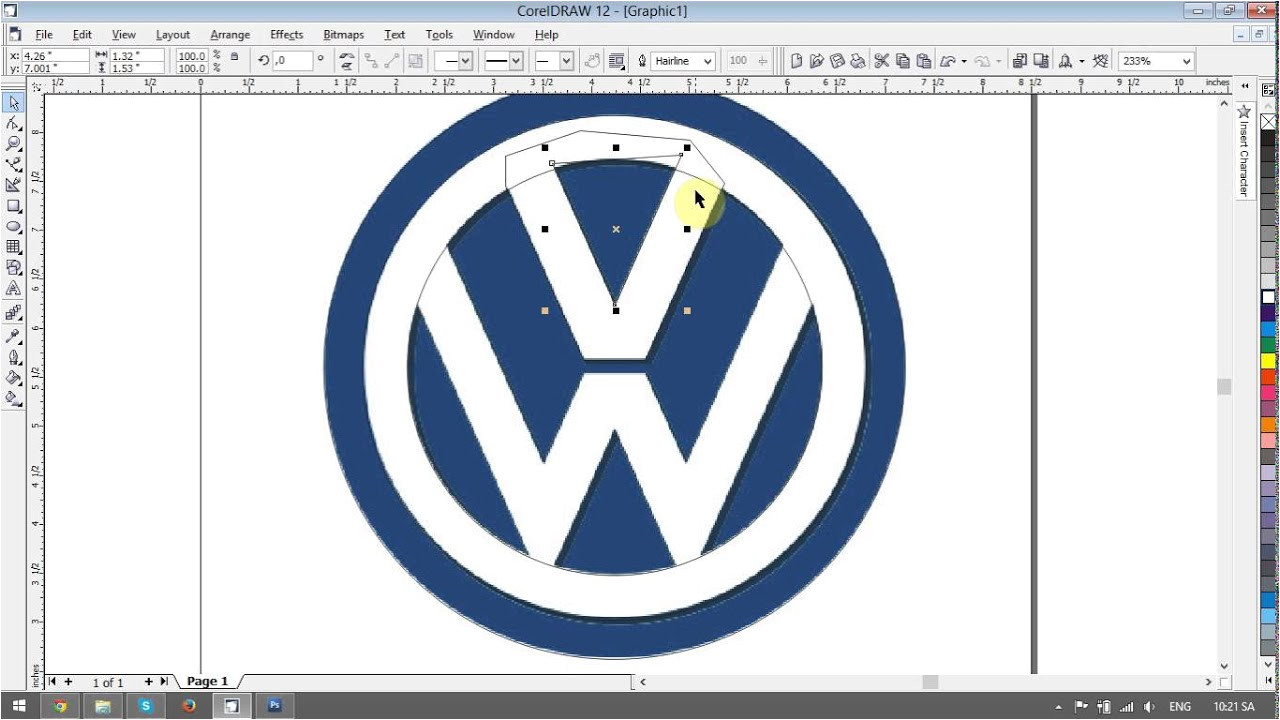Click the horizontal scrollbar thumb

click(x=930, y=682)
